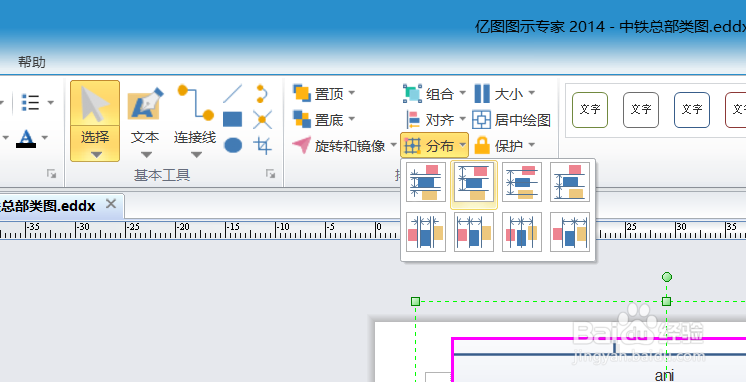Apply the font color A icon
The width and height of the screenshot is (746, 382).
tap(26, 138)
